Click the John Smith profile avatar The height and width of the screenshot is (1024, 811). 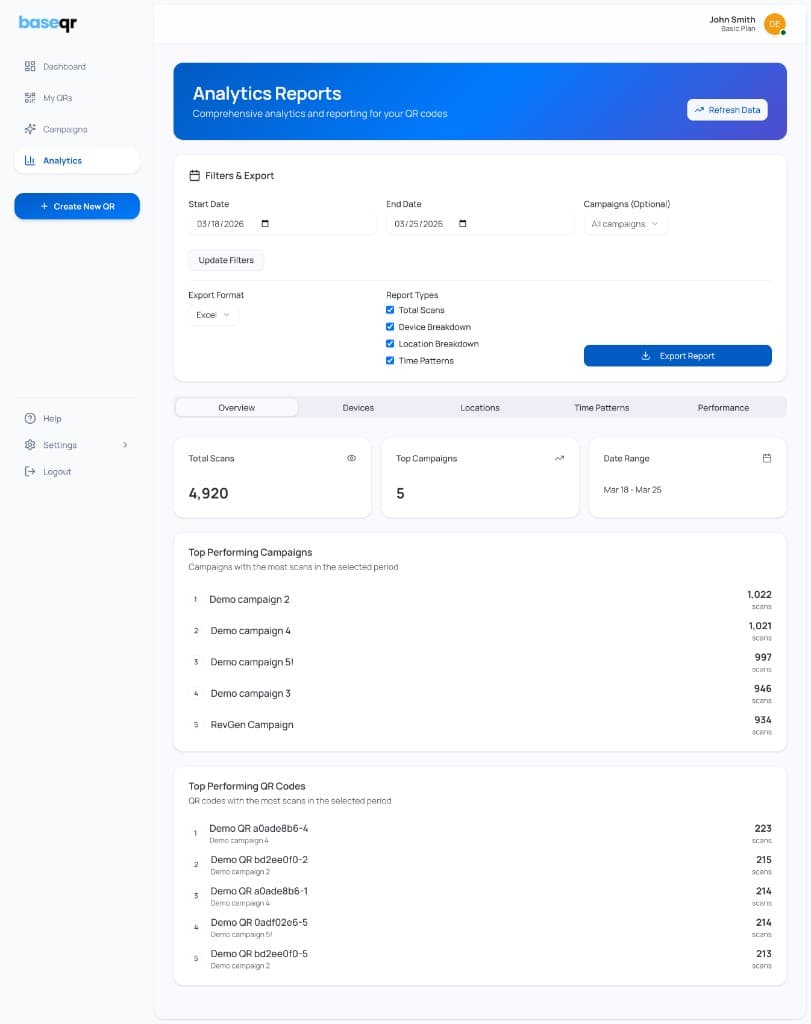[x=773, y=23]
